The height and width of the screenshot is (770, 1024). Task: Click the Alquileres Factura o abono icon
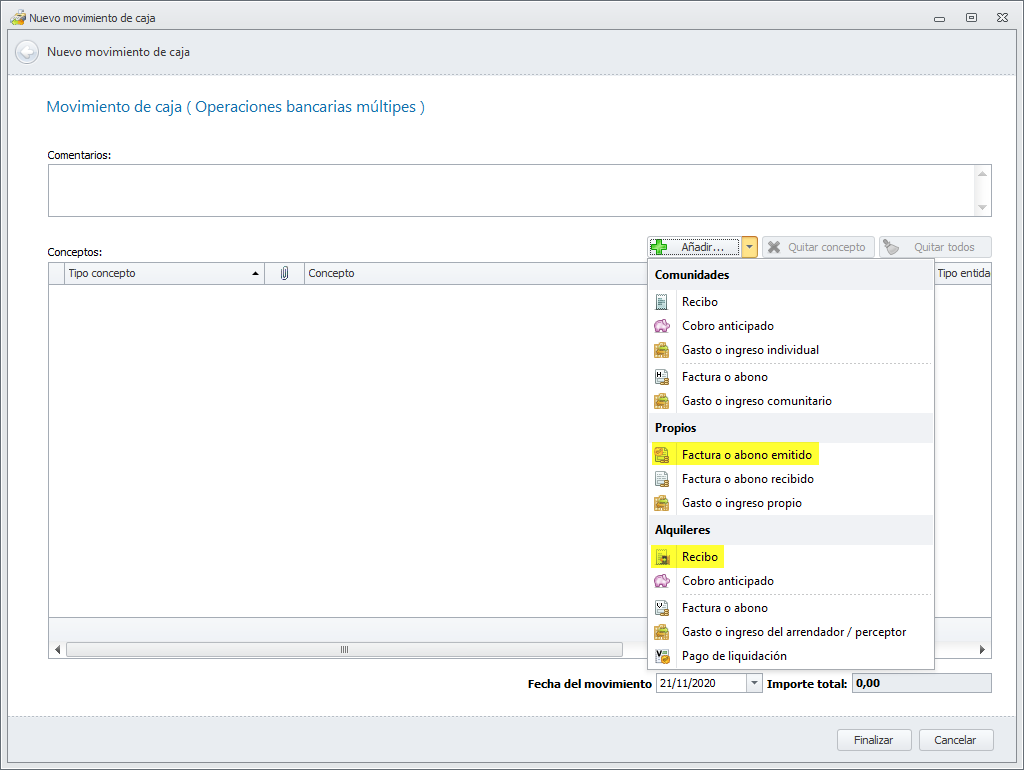tap(662, 608)
